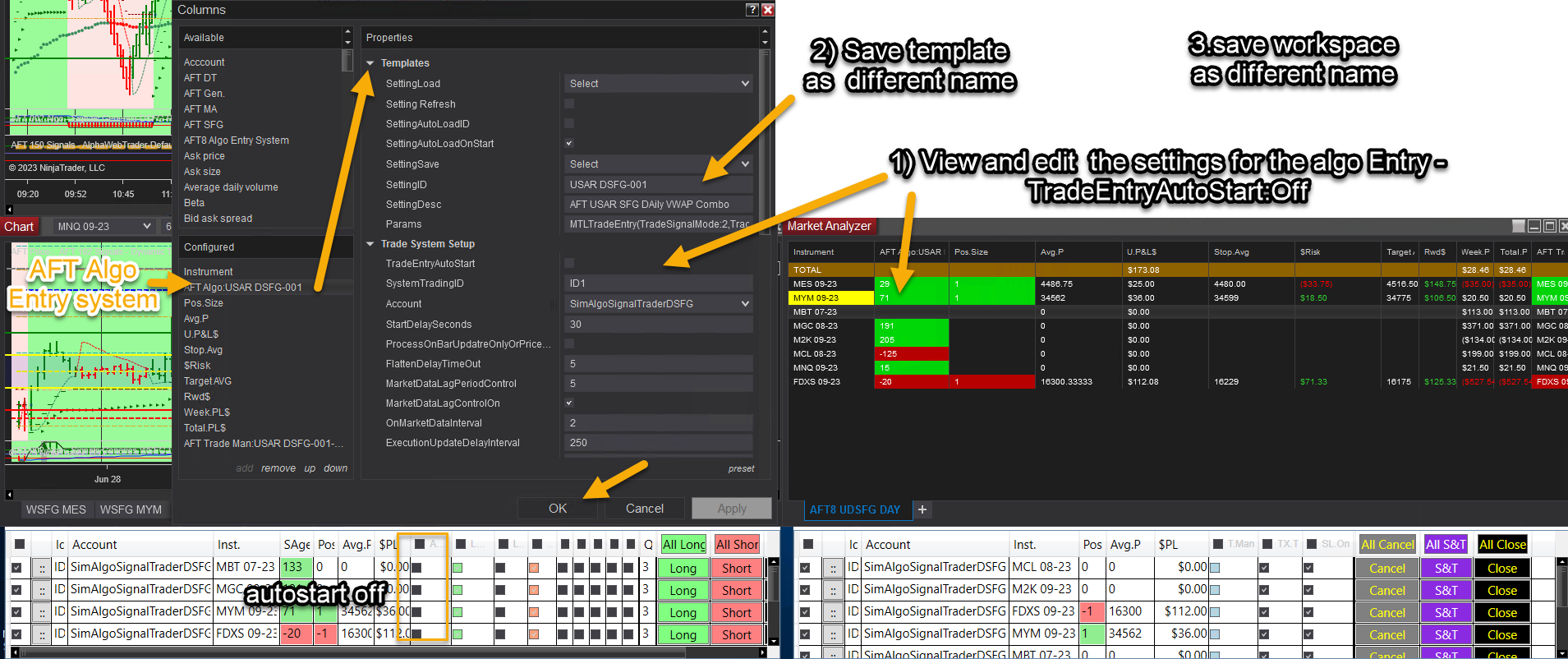The image size is (1568, 659).
Task: Select AFT8 Algo Entry System in Available
Action: point(237,141)
